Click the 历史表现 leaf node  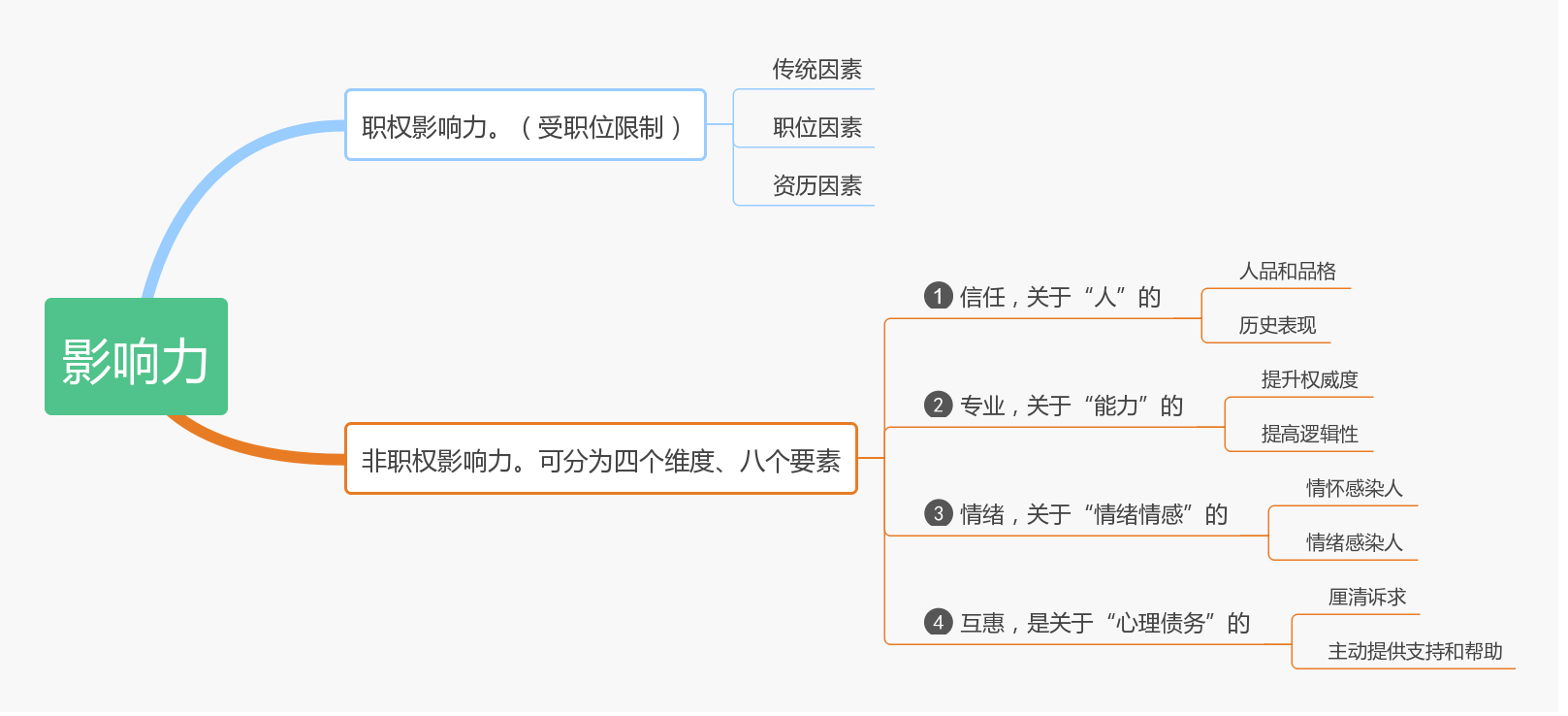click(x=1277, y=325)
